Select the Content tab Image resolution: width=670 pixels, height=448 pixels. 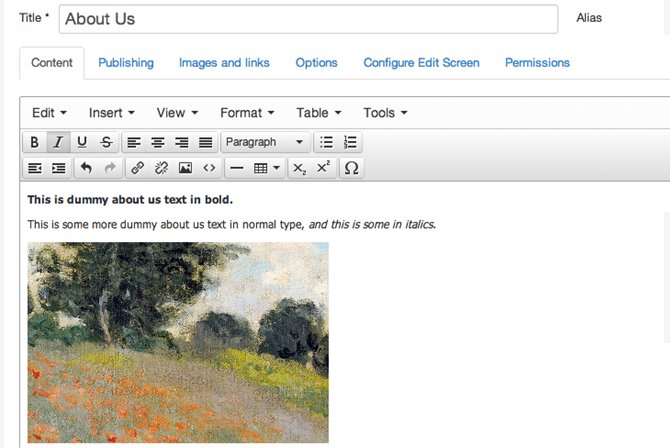click(52, 63)
